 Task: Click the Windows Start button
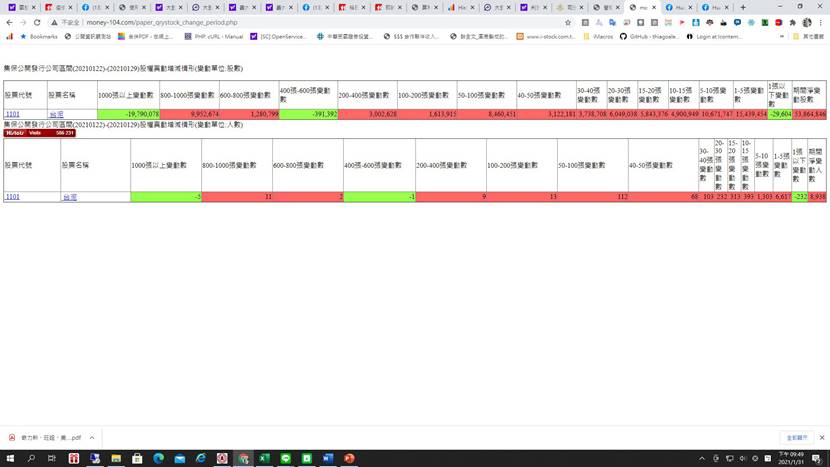tap(9, 458)
